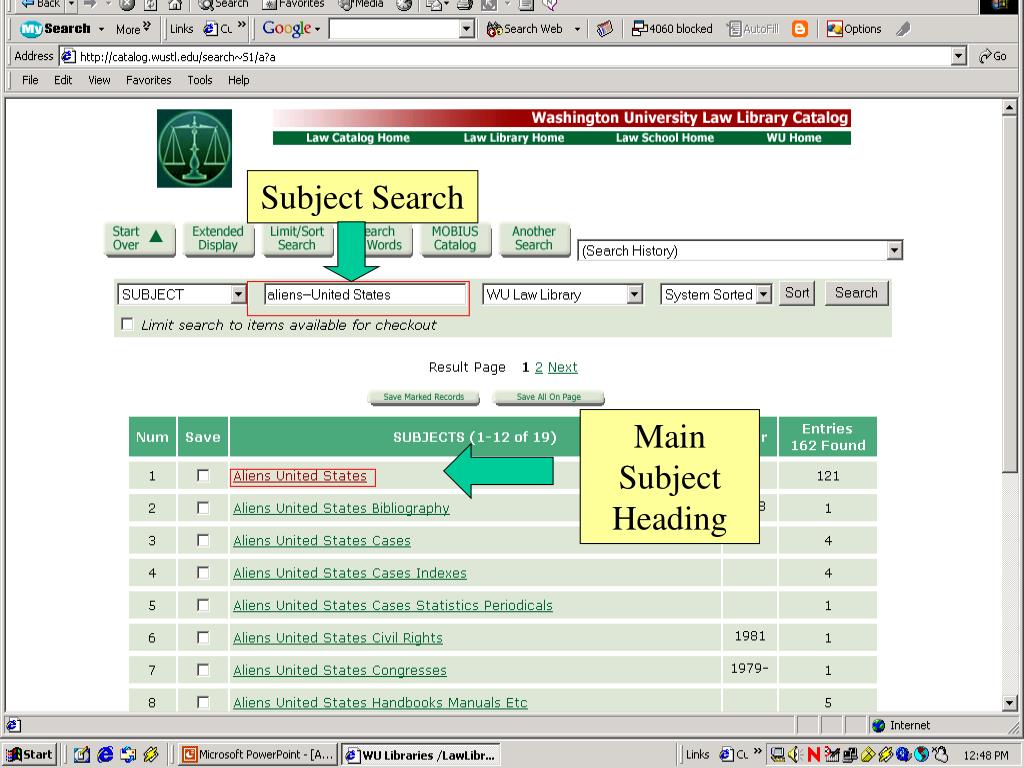Click the Google Search Web button
1024x768 pixels.
click(x=525, y=29)
